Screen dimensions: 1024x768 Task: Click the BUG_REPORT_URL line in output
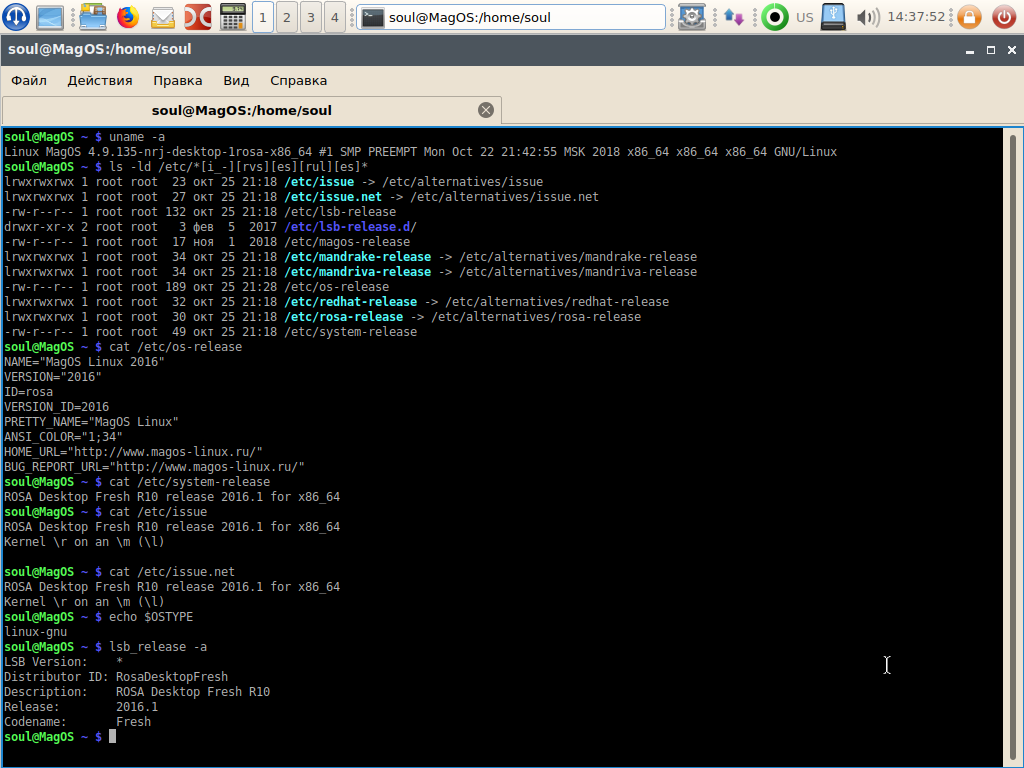(x=154, y=467)
